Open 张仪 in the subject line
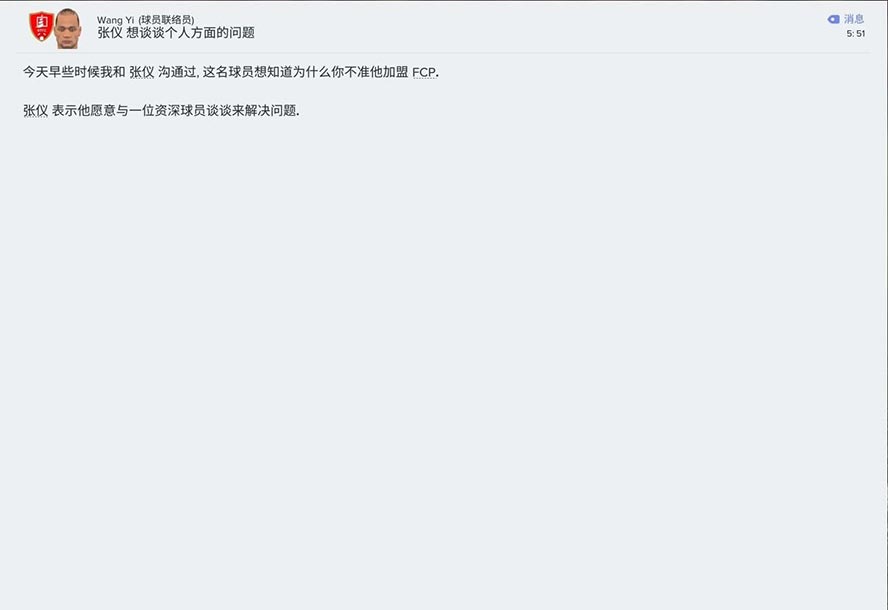888x610 pixels. click(x=110, y=33)
